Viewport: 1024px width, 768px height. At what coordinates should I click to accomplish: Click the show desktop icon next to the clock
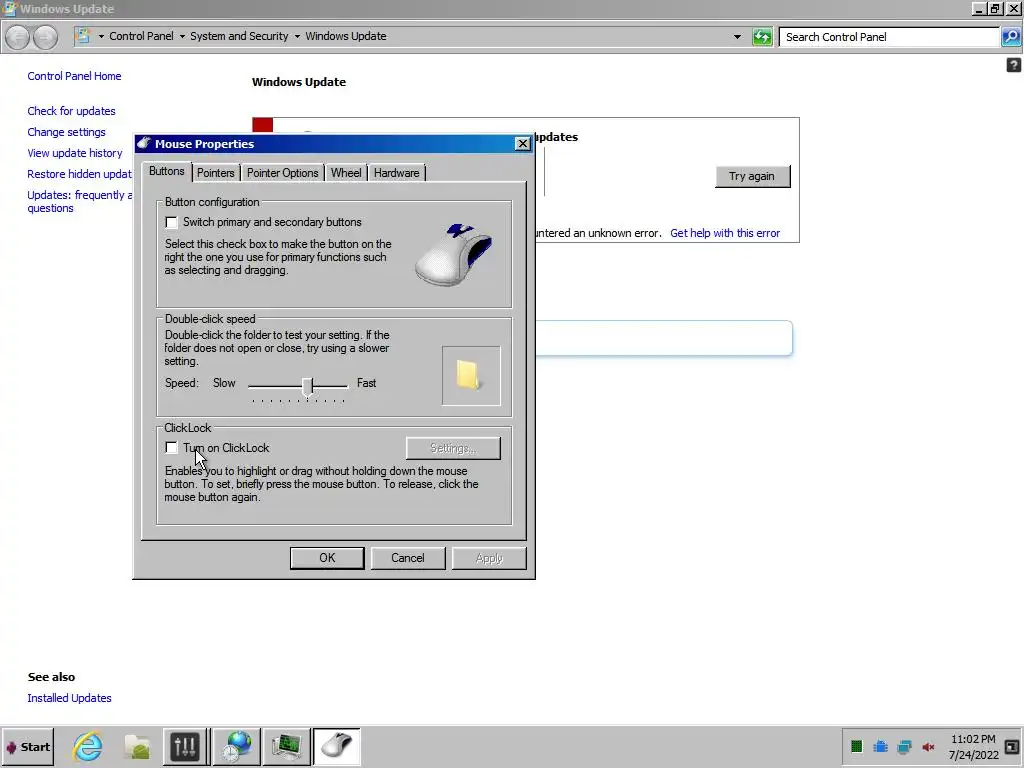point(1012,746)
